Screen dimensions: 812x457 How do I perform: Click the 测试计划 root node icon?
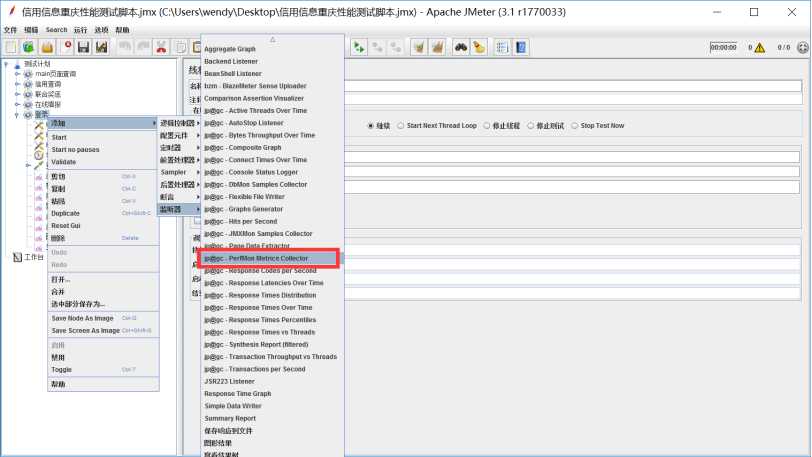click(17, 64)
